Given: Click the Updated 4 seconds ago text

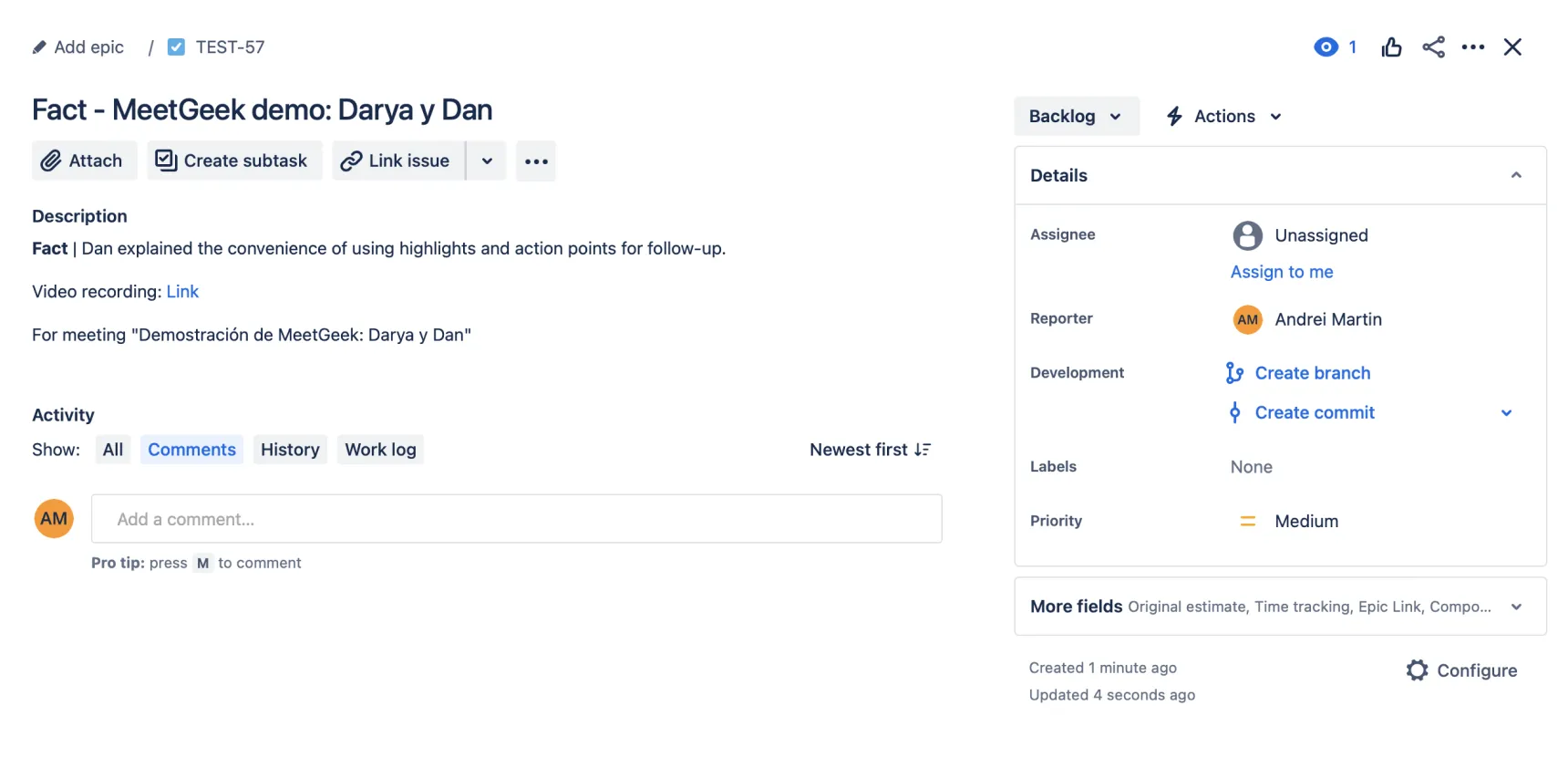Looking at the screenshot, I should (1111, 695).
